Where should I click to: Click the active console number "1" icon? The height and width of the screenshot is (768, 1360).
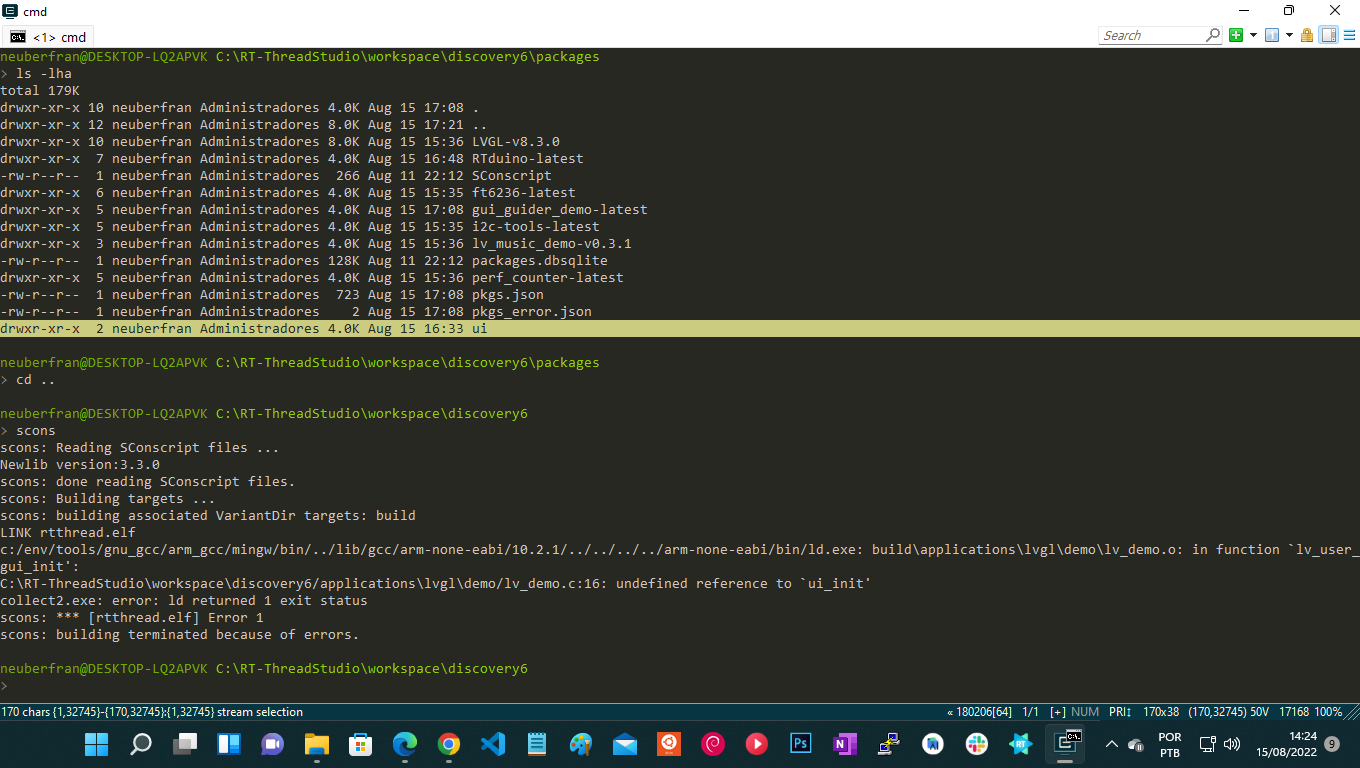click(x=1272, y=34)
